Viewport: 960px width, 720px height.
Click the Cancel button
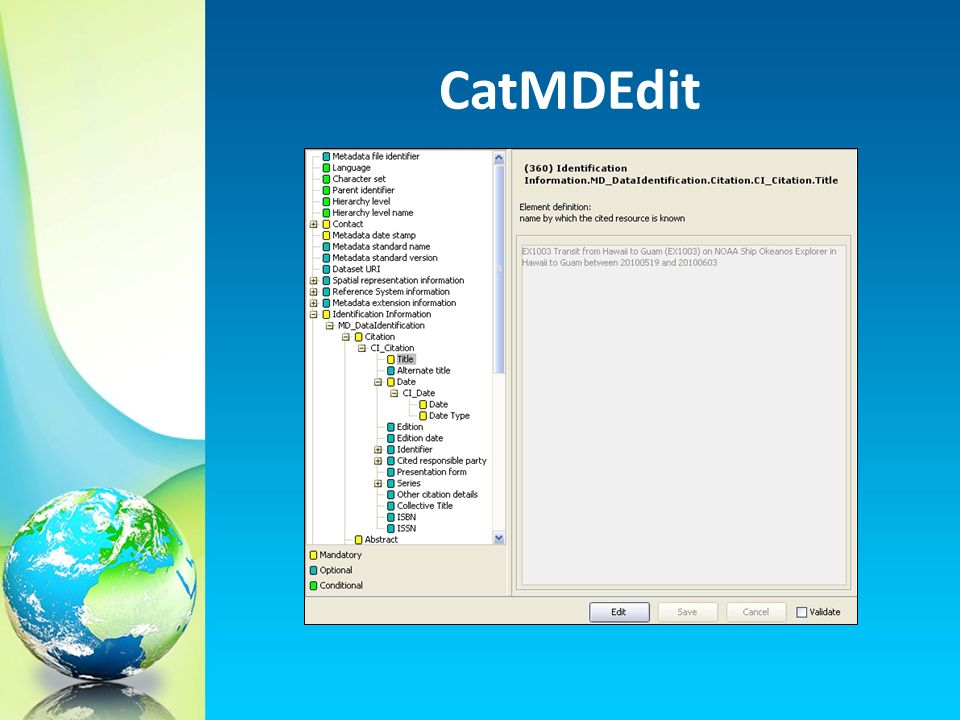pos(756,612)
